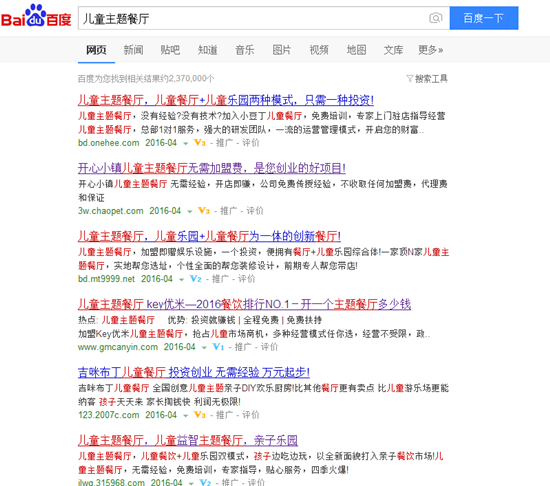Click 评价 for 3w.chaopet.com result

[255, 211]
